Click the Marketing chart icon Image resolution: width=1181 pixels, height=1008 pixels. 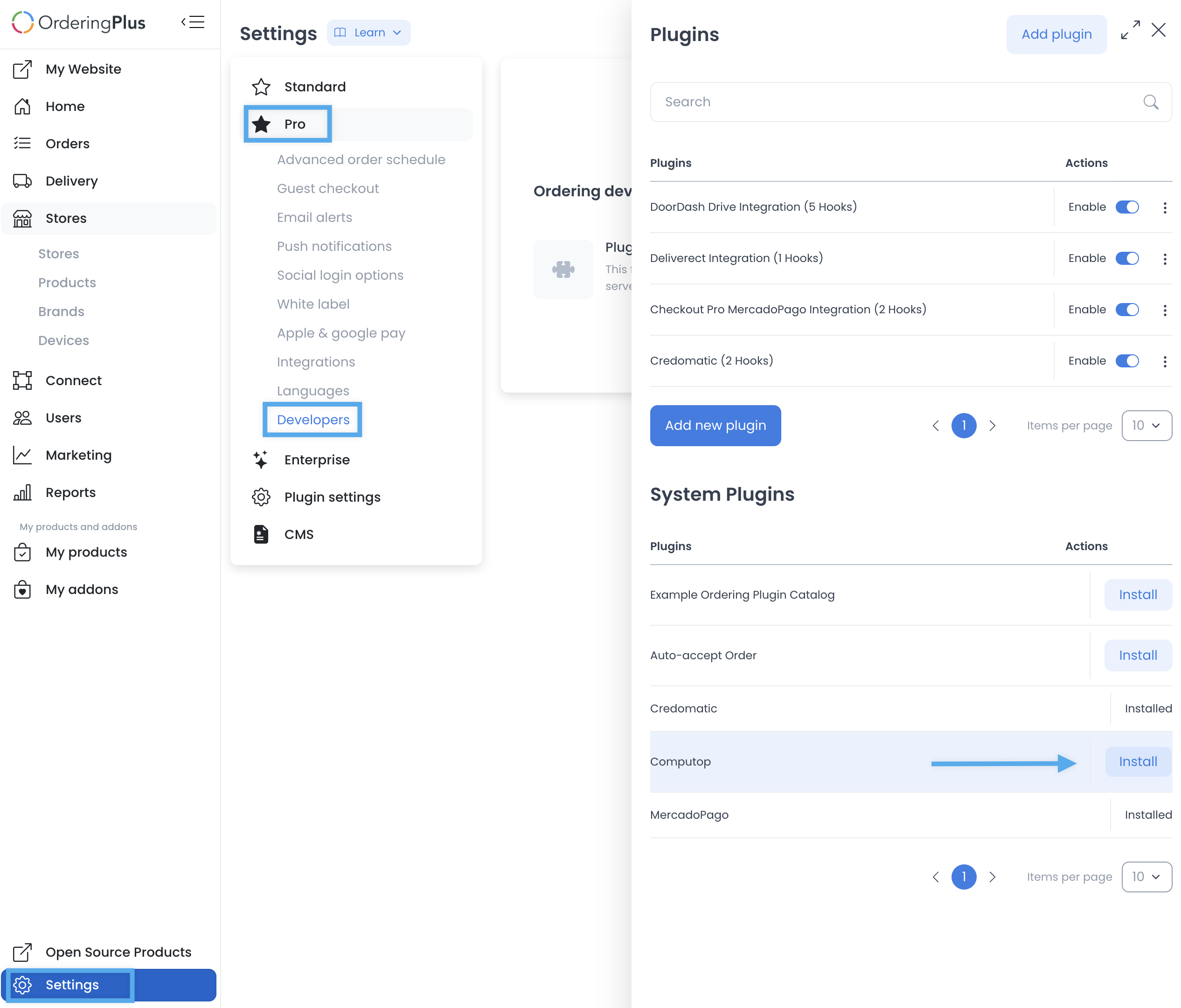point(22,456)
